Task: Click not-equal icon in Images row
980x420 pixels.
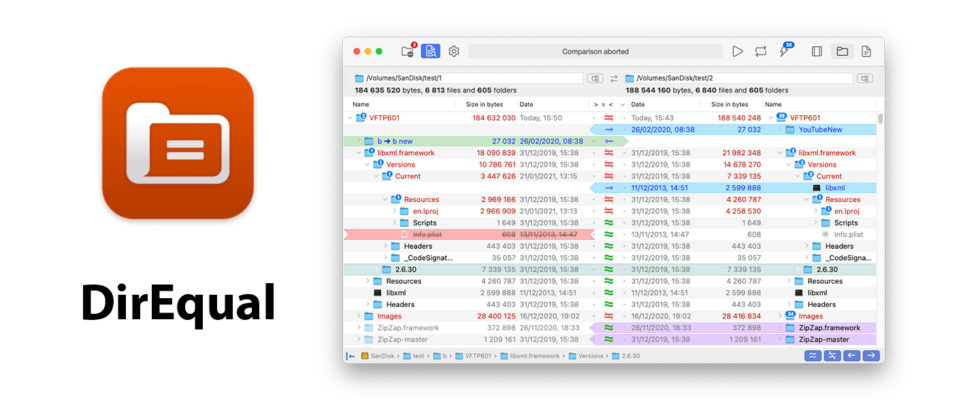Action: tap(608, 316)
